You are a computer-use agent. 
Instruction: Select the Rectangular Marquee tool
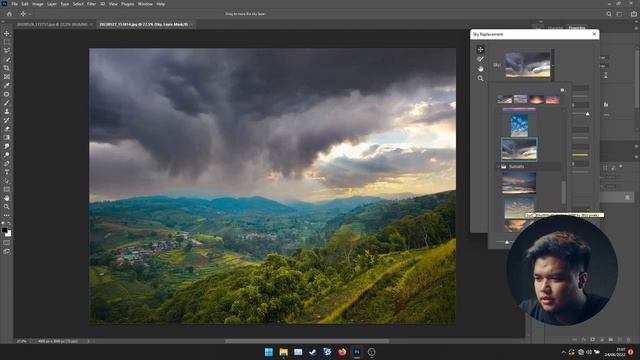(x=7, y=42)
